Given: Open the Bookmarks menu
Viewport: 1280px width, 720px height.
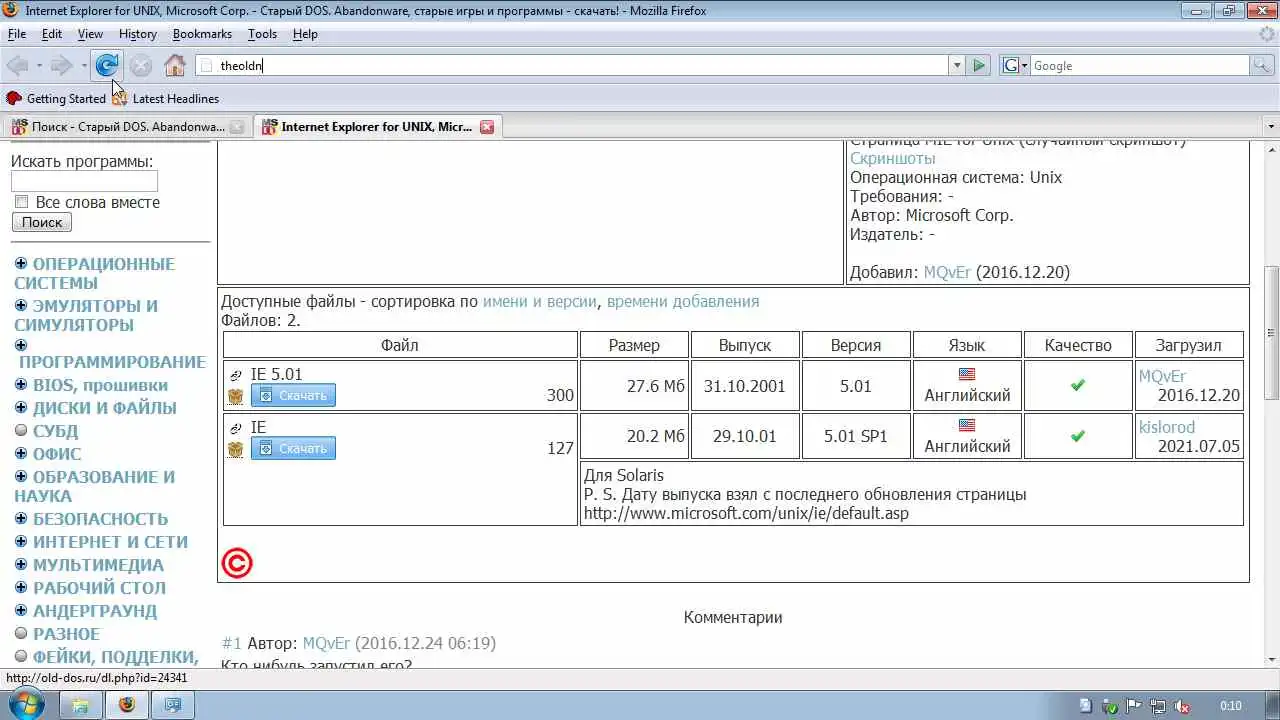Looking at the screenshot, I should pyautogui.click(x=202, y=34).
